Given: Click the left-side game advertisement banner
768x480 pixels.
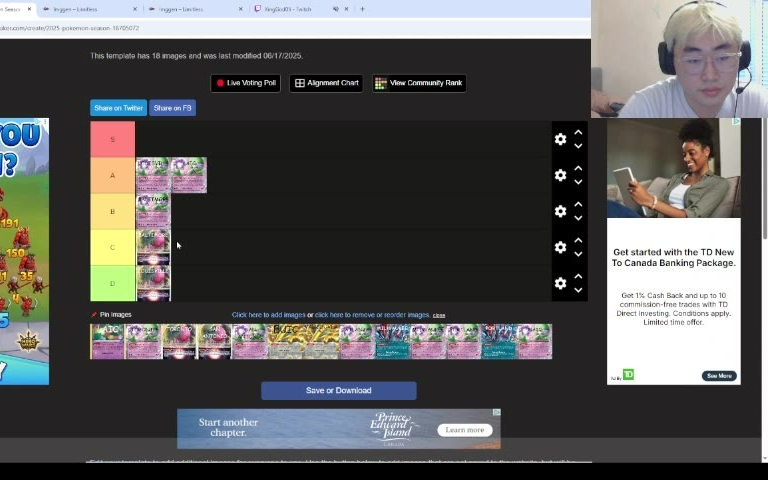Looking at the screenshot, I should pyautogui.click(x=24, y=251).
